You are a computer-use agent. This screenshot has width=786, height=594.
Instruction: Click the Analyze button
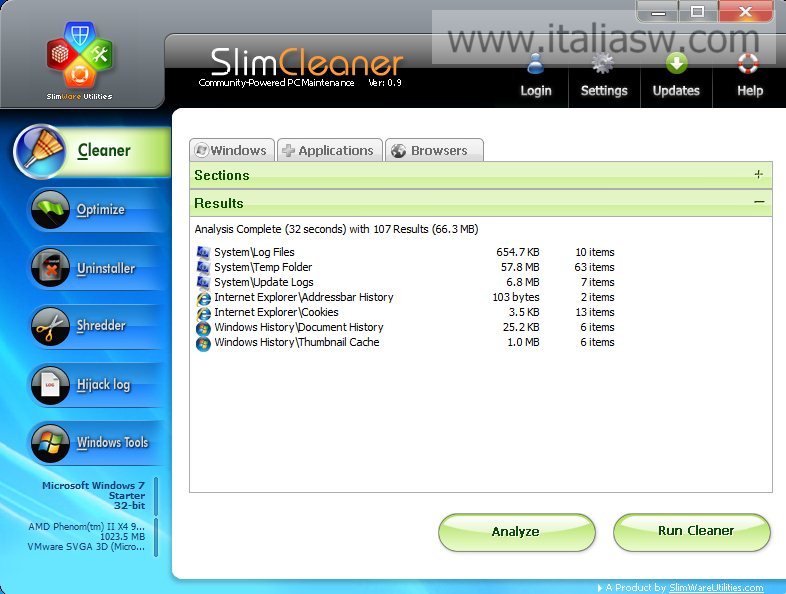pyautogui.click(x=516, y=532)
